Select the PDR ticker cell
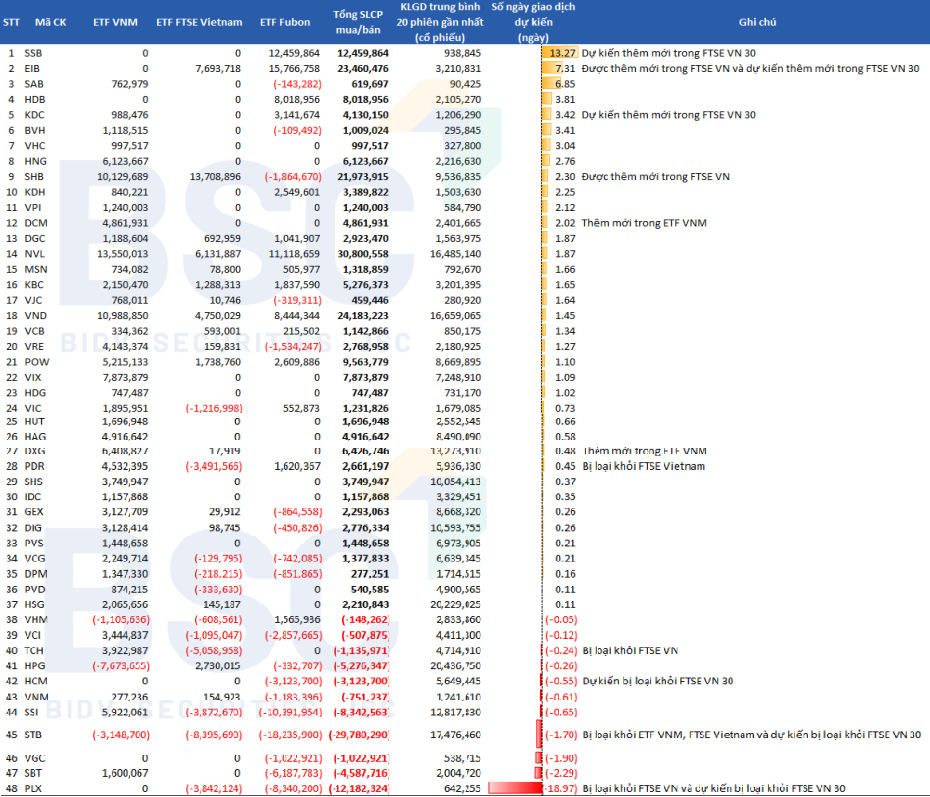930x797 pixels. pyautogui.click(x=34, y=466)
